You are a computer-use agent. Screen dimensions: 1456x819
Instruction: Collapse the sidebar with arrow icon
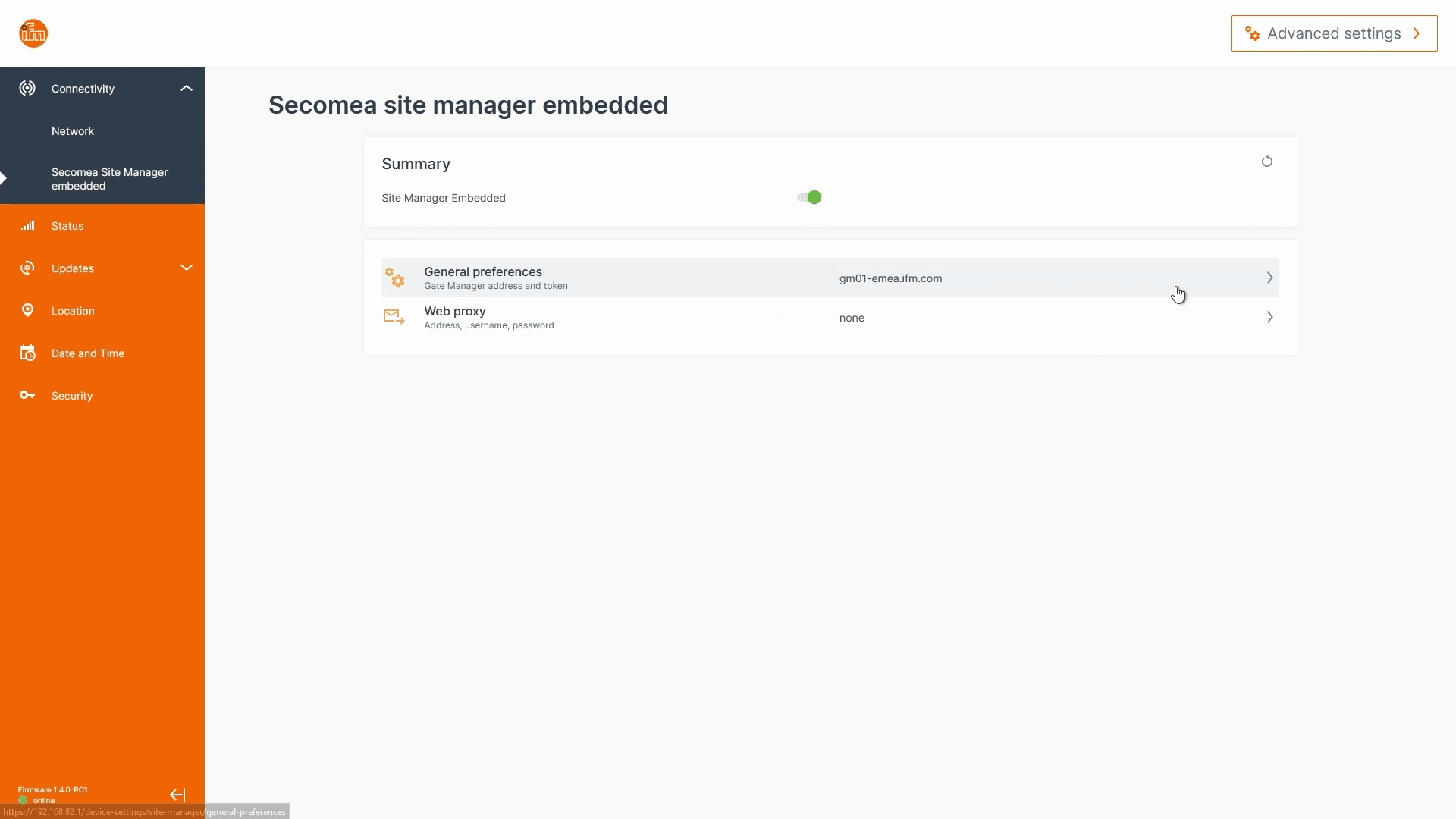coord(177,795)
